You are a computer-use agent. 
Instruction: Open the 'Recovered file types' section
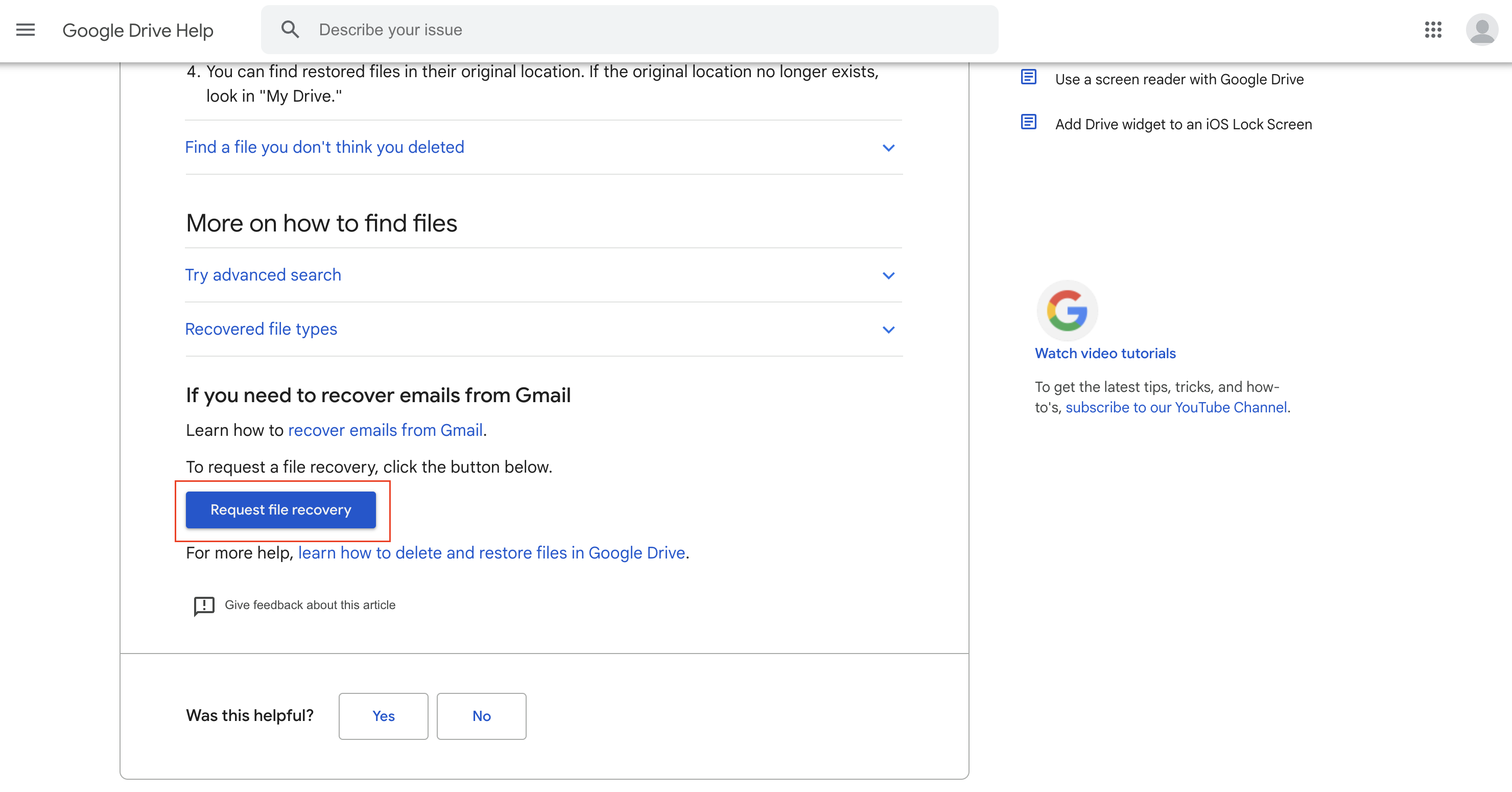point(544,330)
